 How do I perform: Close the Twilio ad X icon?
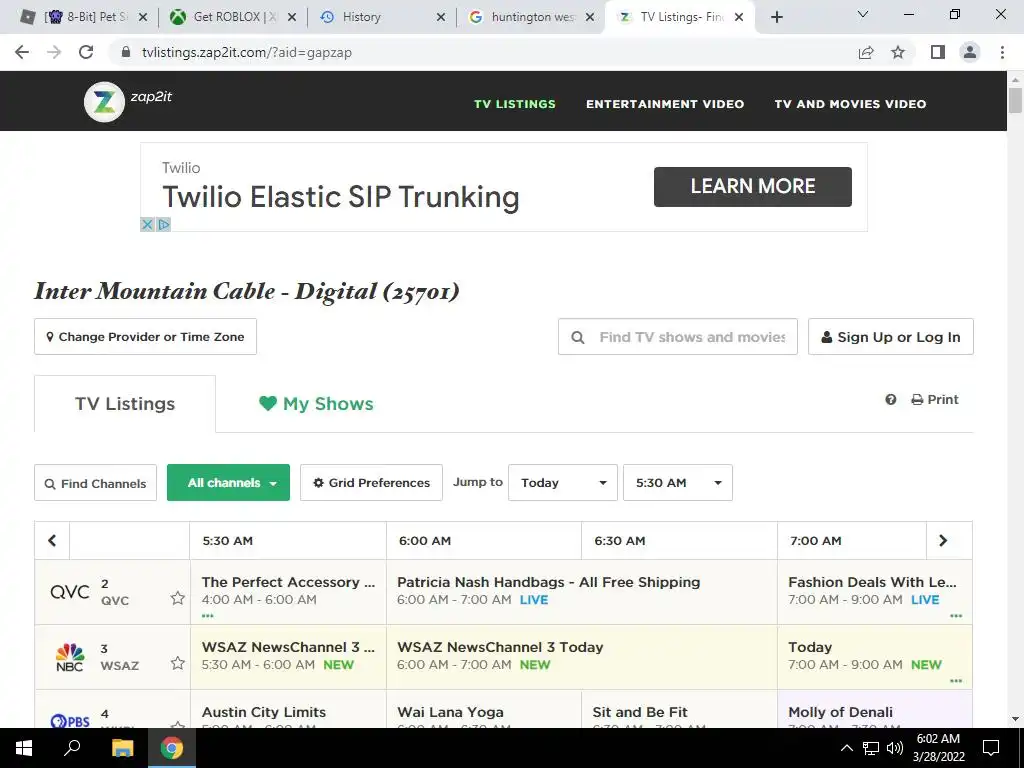coord(148,225)
